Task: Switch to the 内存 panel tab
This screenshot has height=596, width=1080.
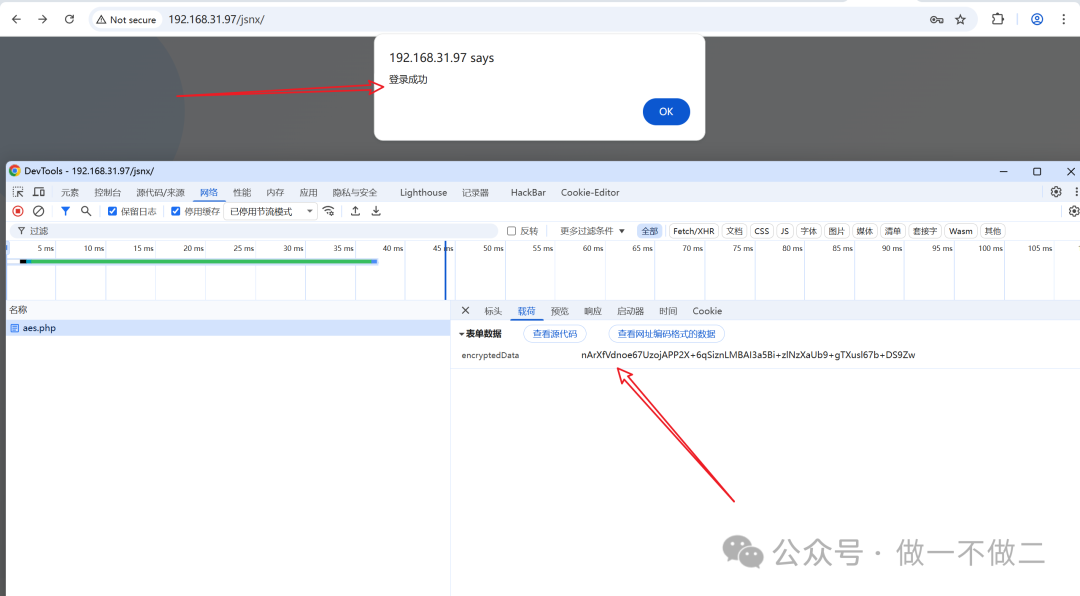Action: (x=275, y=193)
